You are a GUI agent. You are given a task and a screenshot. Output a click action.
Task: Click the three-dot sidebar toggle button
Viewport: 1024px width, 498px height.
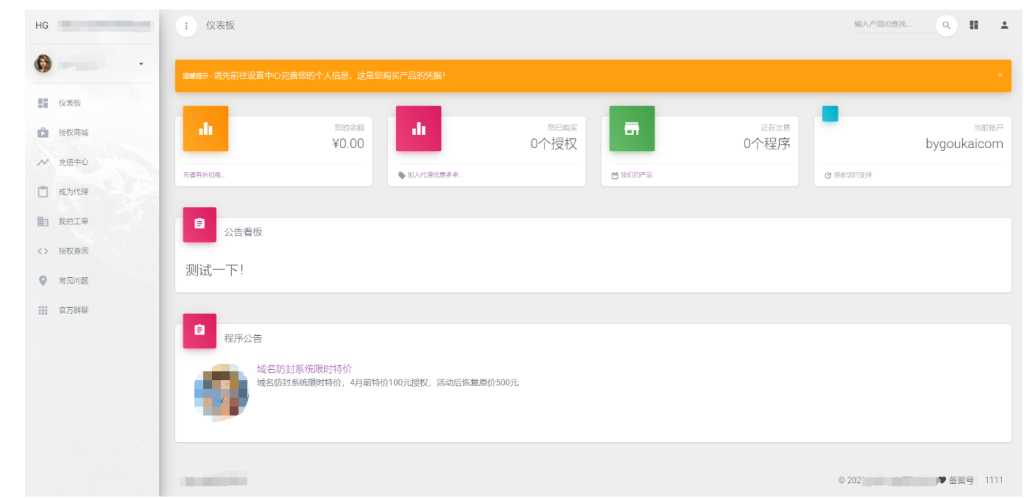point(186,25)
